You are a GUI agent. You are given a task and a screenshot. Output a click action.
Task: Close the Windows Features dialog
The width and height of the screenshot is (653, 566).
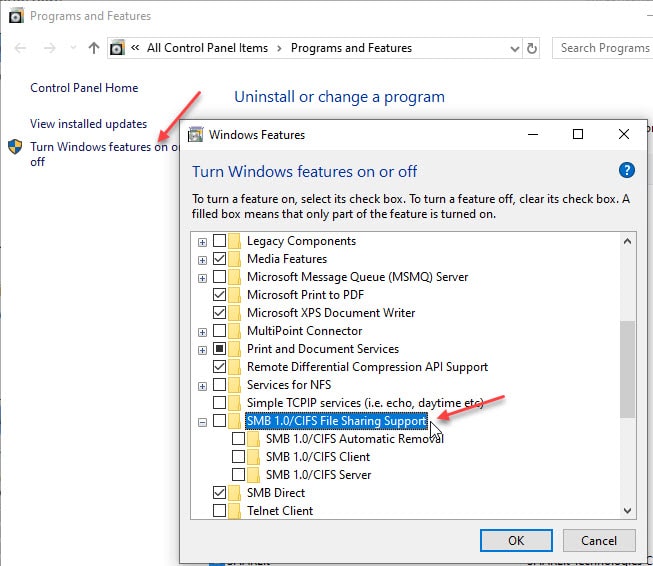[x=624, y=134]
